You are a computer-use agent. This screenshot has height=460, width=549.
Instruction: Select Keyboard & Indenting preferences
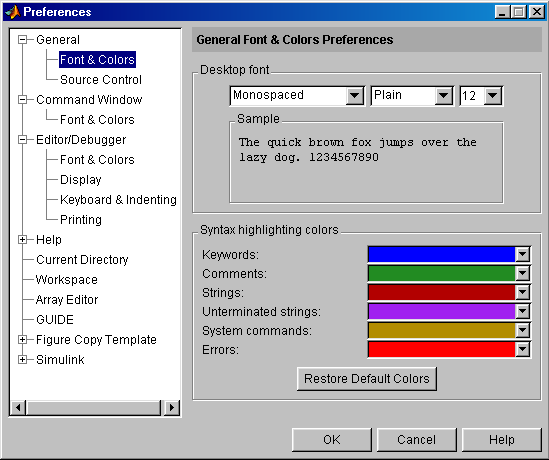(118, 200)
